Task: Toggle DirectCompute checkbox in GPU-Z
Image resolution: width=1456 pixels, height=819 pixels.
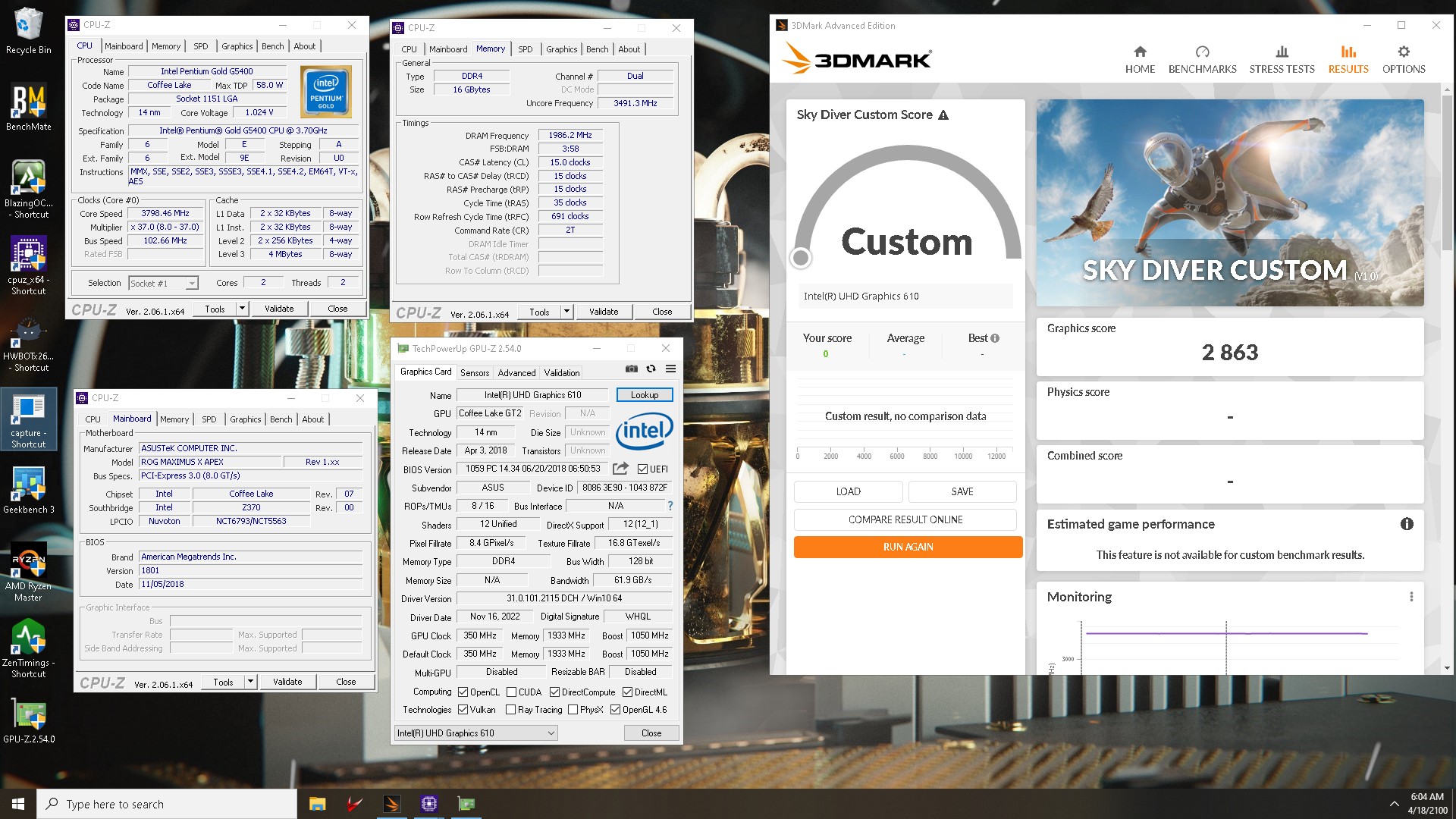Action: pos(554,692)
